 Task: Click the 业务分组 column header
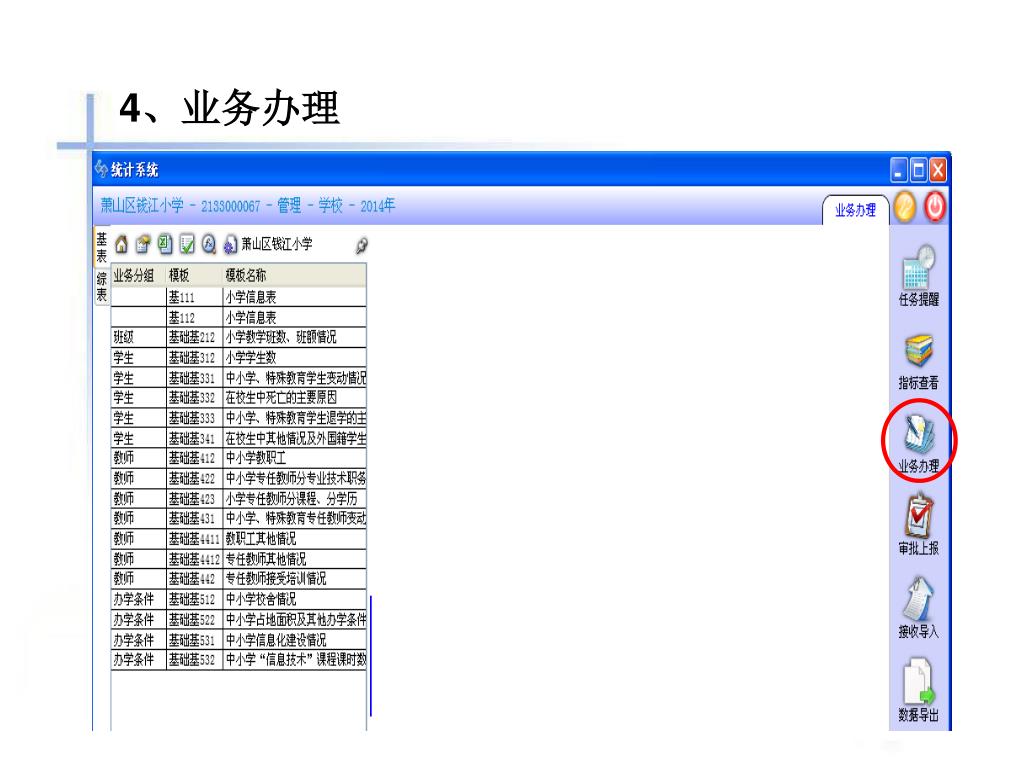[138, 276]
